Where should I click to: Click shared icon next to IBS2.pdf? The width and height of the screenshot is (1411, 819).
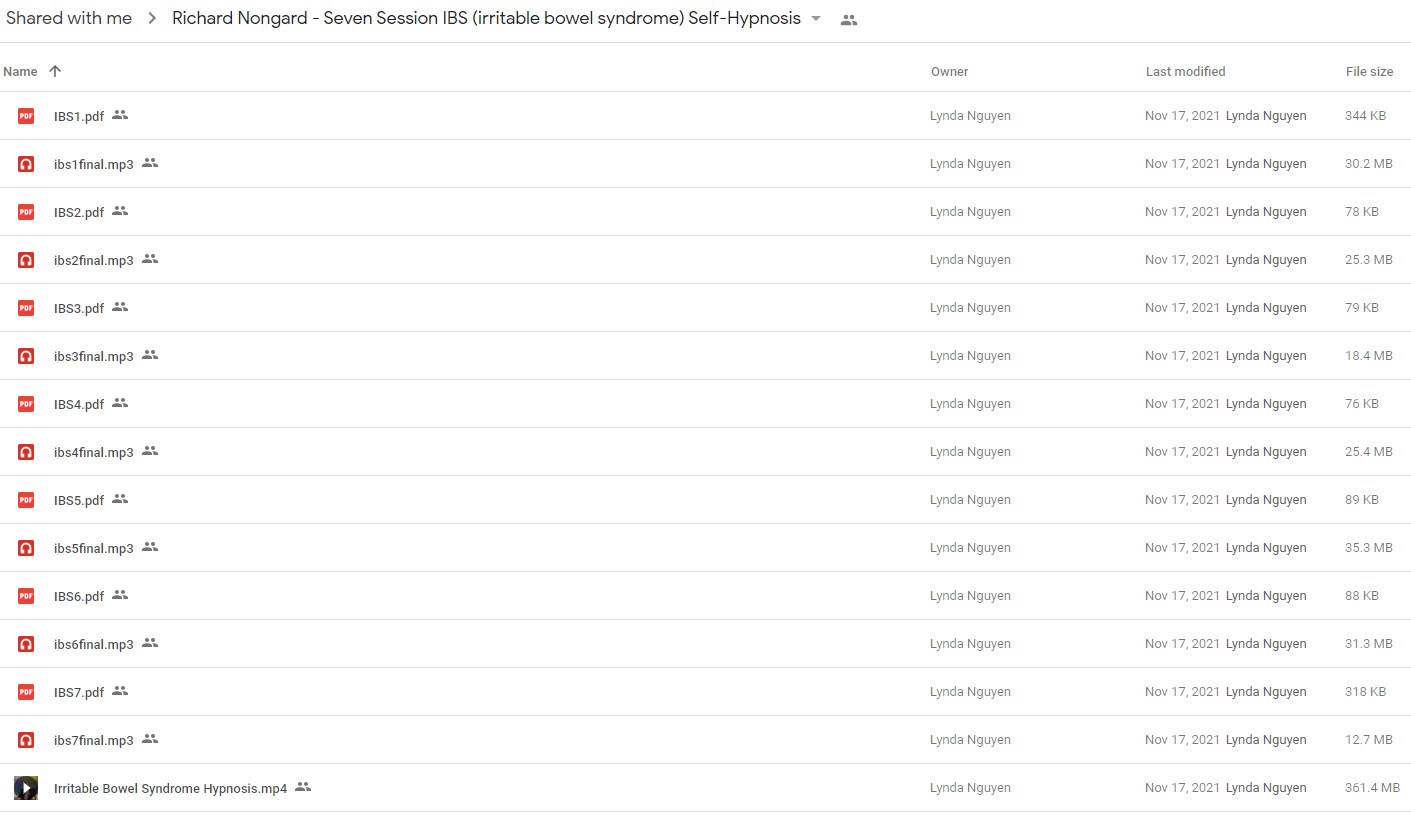point(120,211)
